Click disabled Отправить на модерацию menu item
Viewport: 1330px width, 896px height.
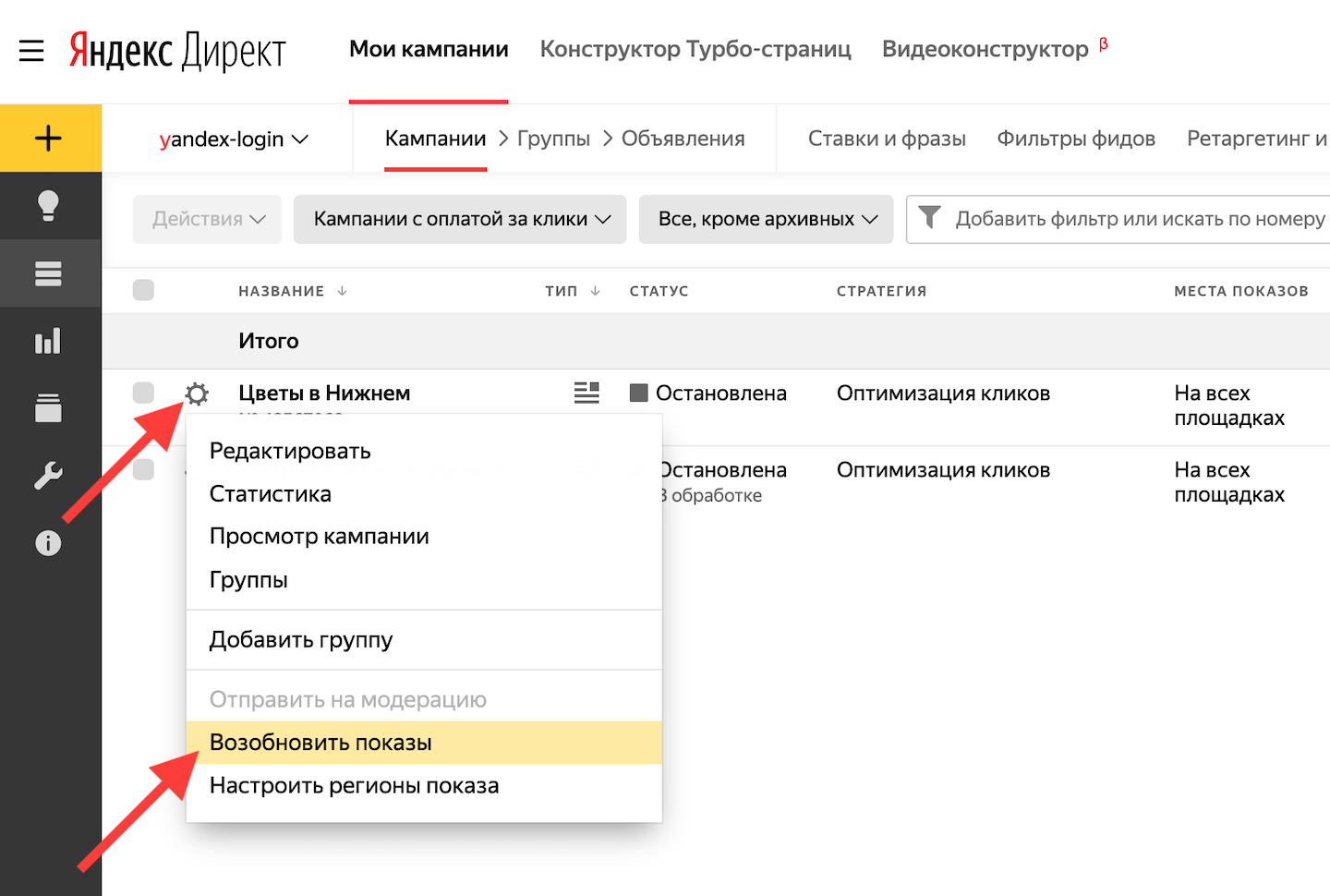424,699
